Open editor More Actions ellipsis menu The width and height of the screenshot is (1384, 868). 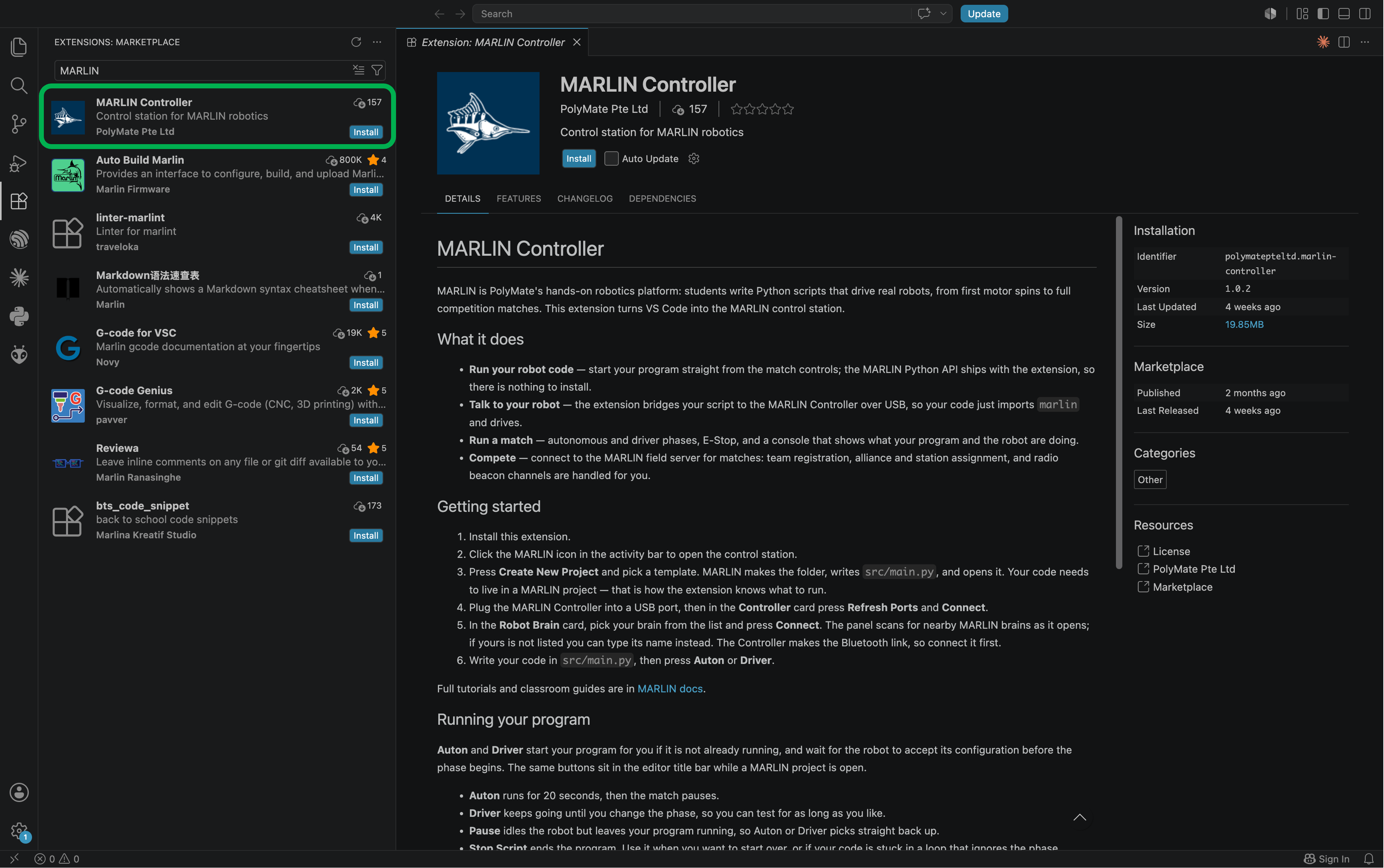click(1365, 42)
